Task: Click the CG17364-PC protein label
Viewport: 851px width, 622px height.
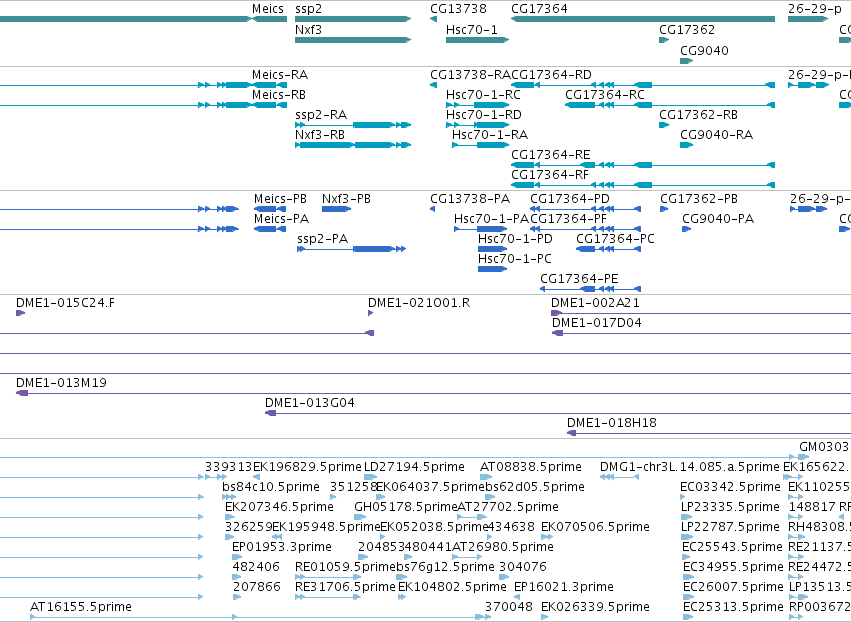Action: (x=615, y=239)
